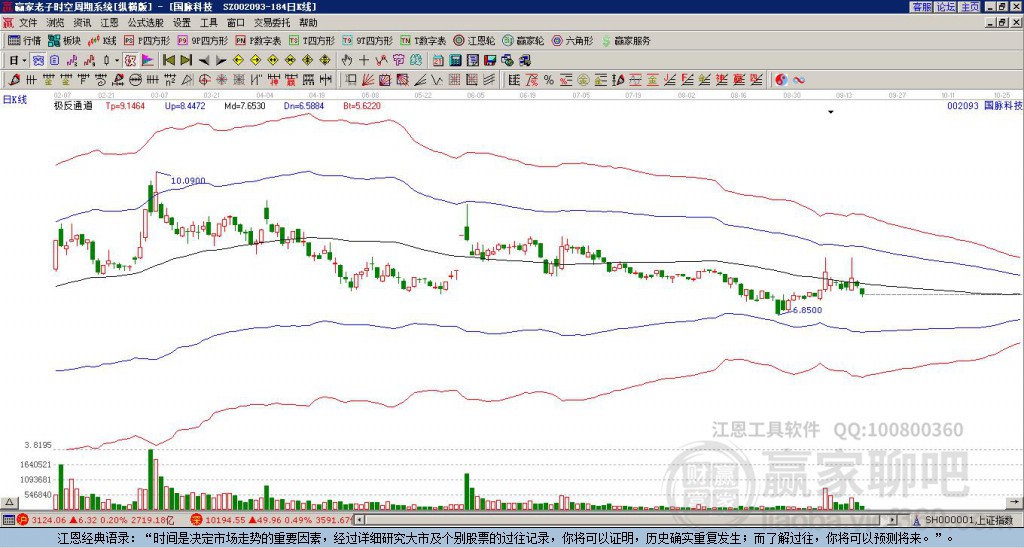Open the 六角形 tool

pos(573,40)
